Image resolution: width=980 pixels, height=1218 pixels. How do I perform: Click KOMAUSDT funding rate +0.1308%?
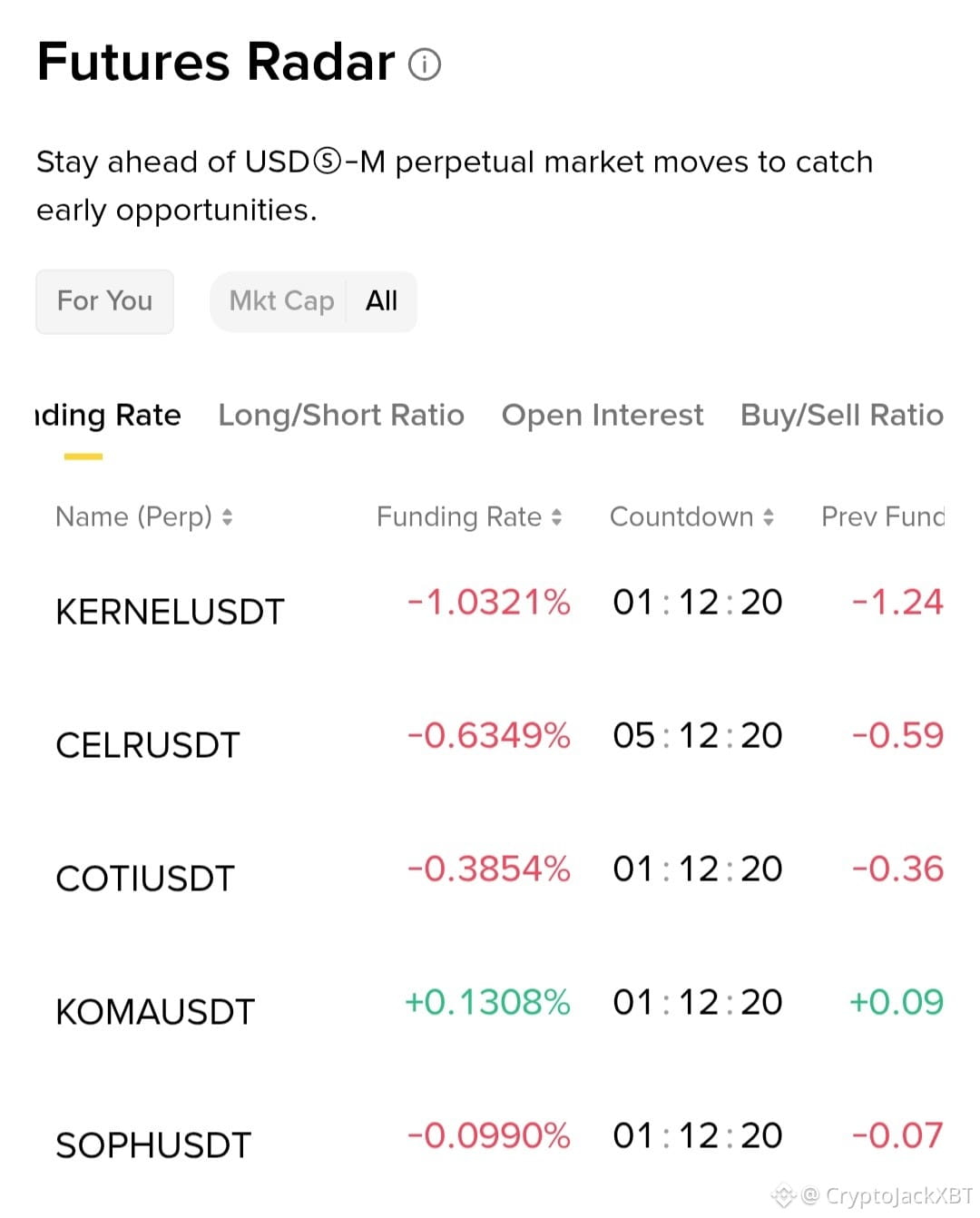point(487,1002)
